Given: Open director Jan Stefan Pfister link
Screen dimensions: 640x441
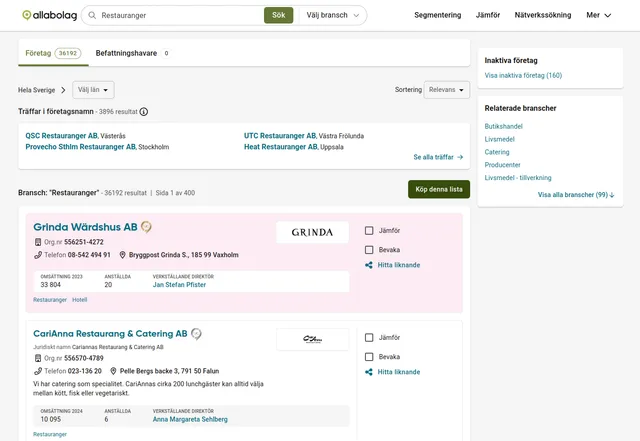Looking at the screenshot, I should point(179,285).
